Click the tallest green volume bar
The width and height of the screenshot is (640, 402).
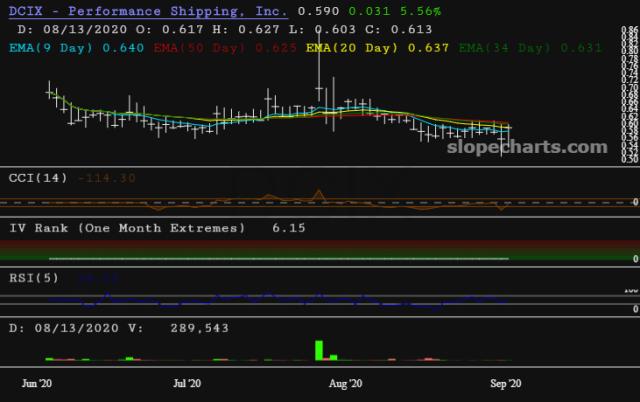319,350
